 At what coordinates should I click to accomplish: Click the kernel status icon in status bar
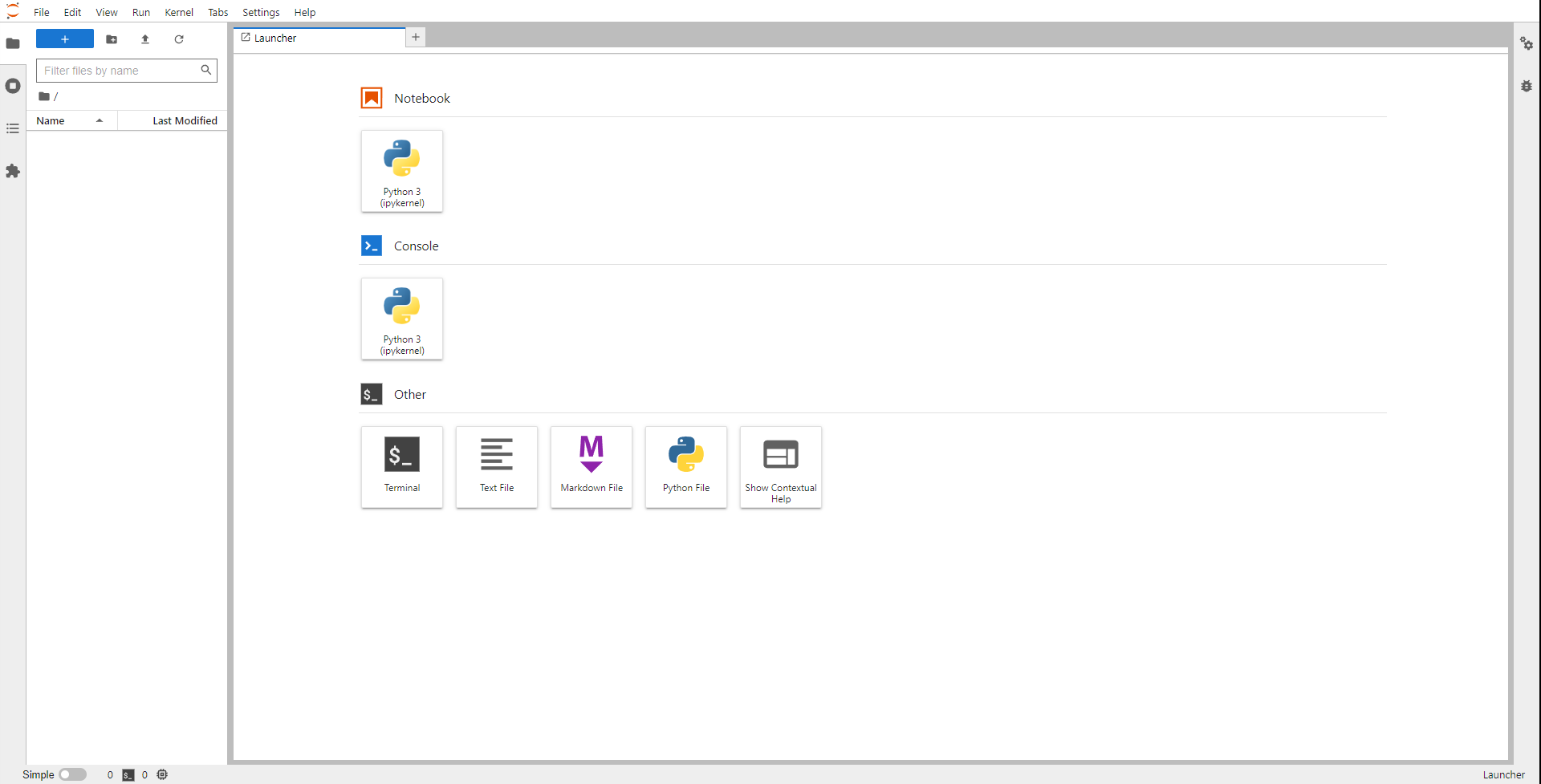(162, 774)
